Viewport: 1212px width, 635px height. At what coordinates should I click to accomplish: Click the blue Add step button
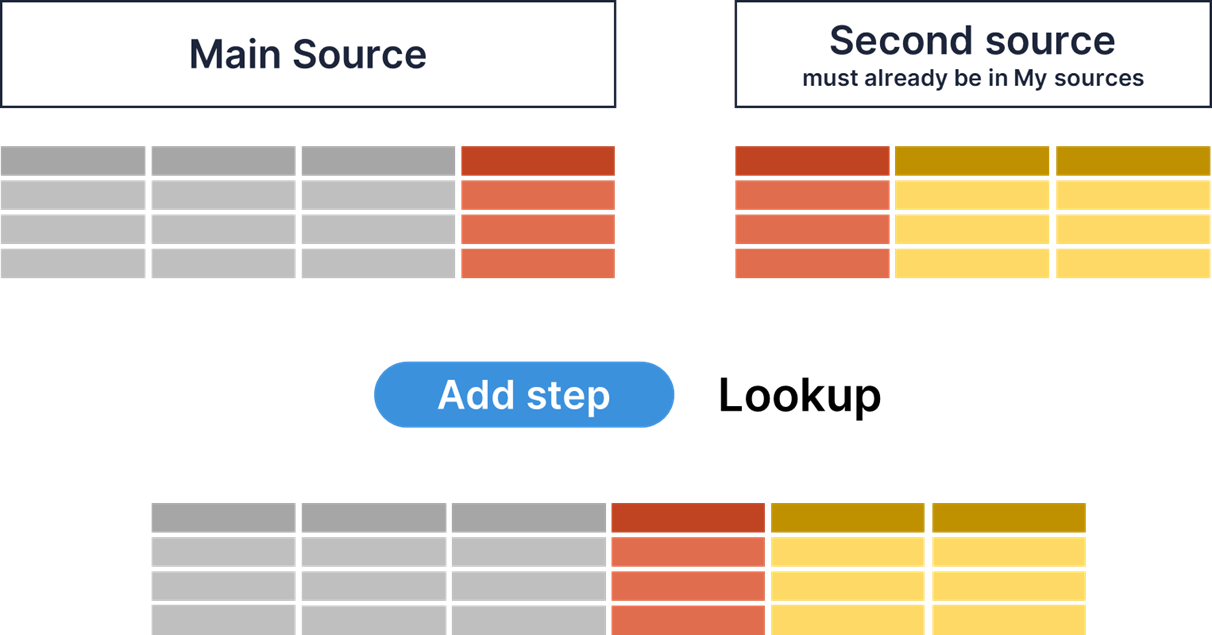click(x=524, y=395)
